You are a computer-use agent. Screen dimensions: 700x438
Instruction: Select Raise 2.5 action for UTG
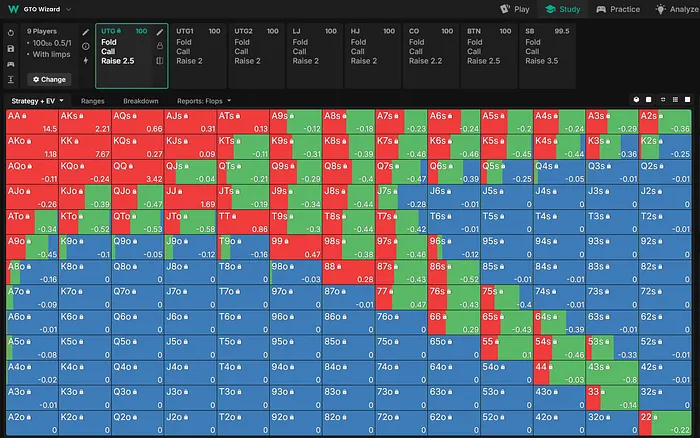tap(119, 61)
